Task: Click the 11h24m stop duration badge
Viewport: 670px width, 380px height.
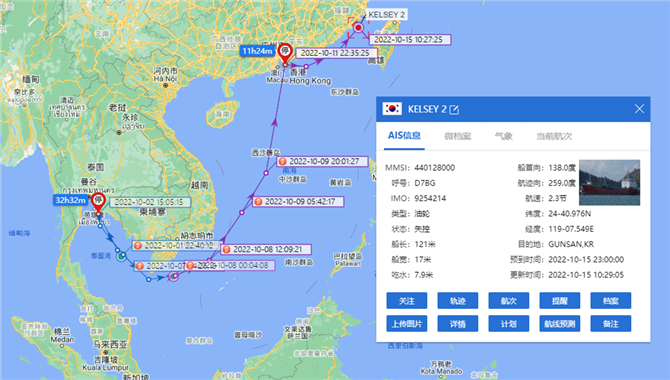Action: click(258, 51)
